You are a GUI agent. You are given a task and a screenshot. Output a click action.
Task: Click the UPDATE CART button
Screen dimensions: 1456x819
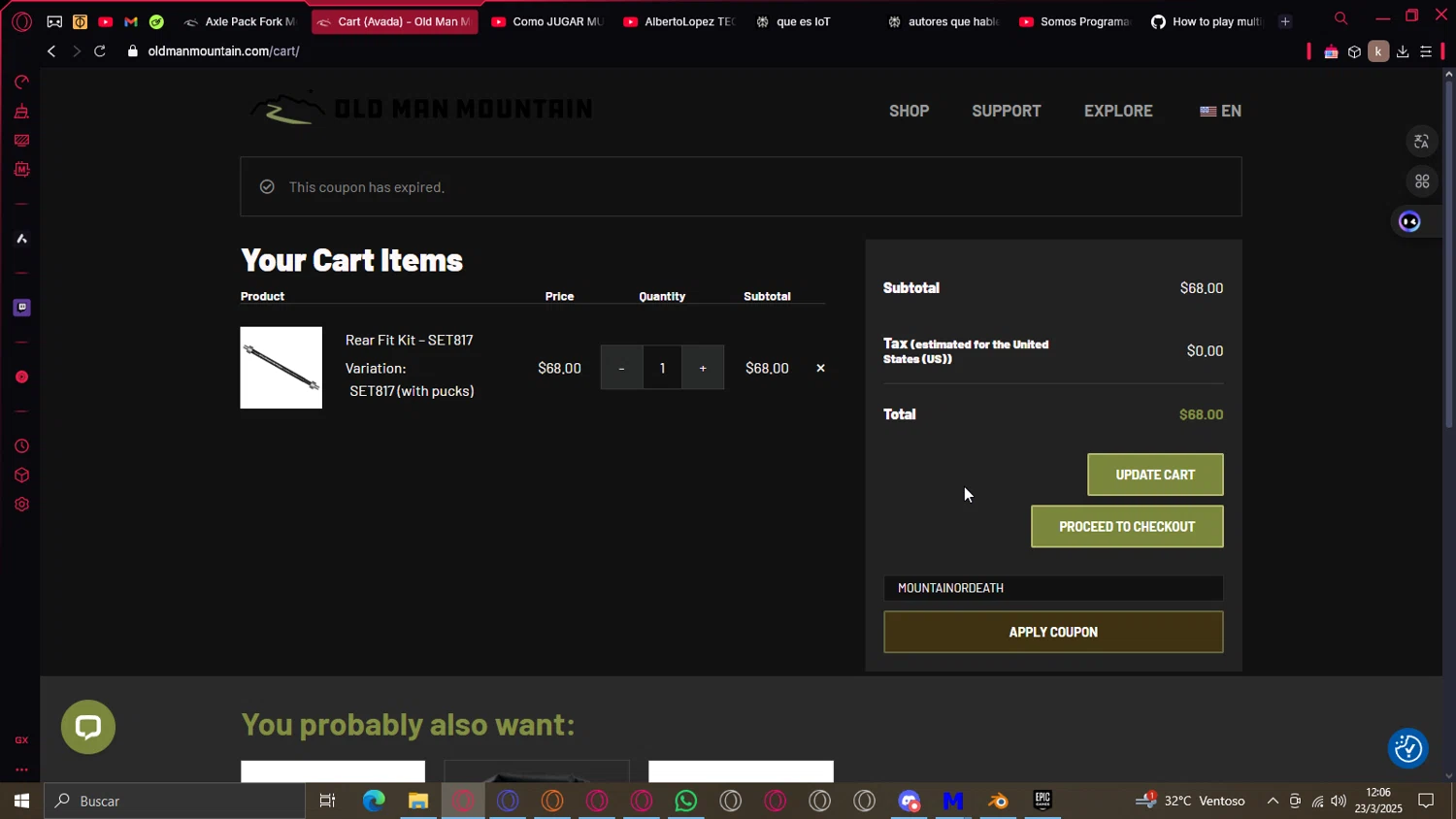[1155, 475]
